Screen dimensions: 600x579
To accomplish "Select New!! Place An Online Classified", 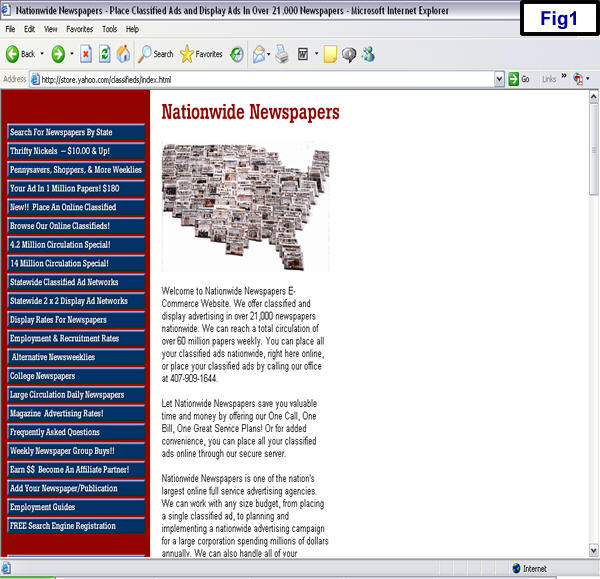I will point(76,207).
